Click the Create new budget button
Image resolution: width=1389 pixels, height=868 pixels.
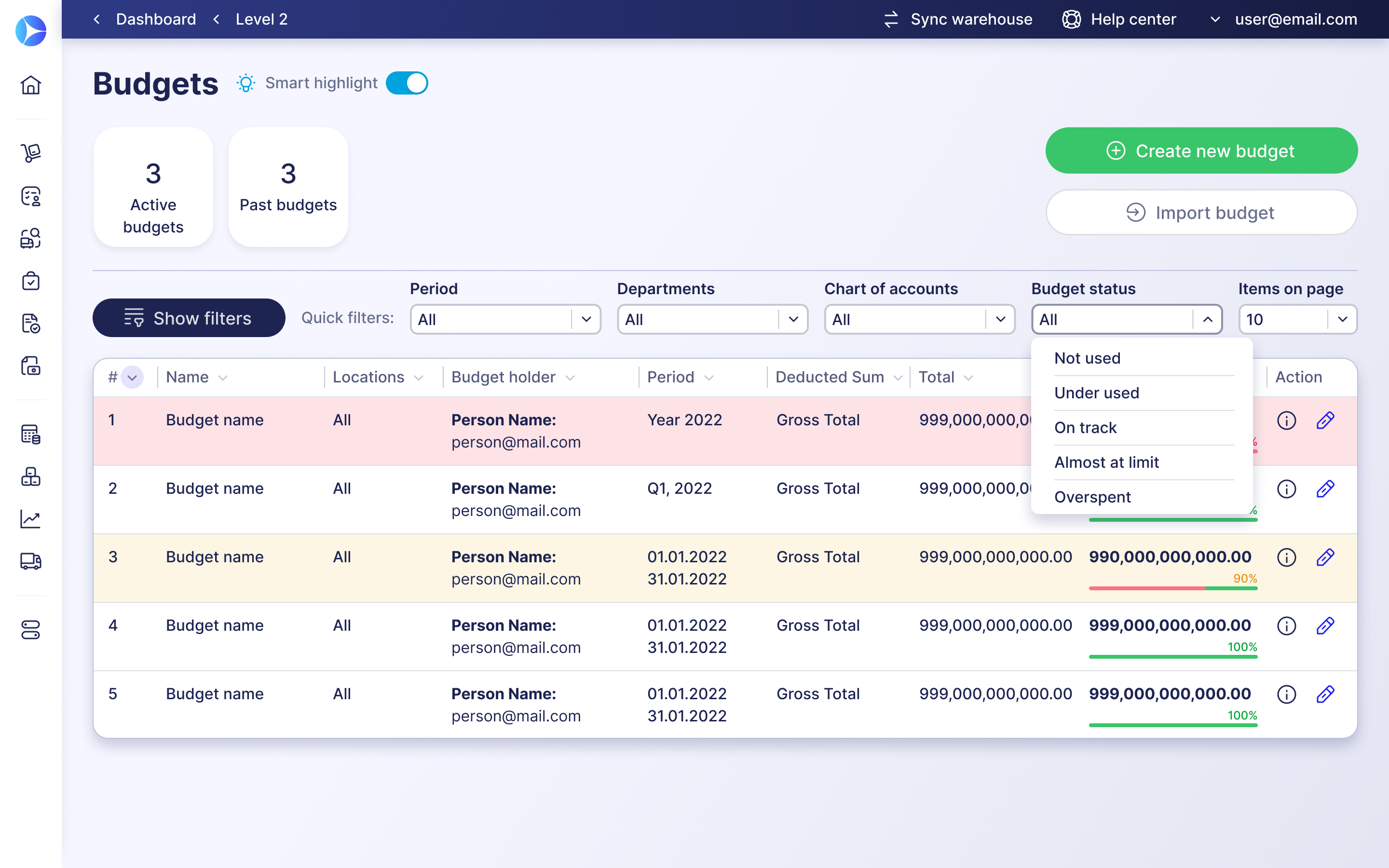(x=1201, y=150)
